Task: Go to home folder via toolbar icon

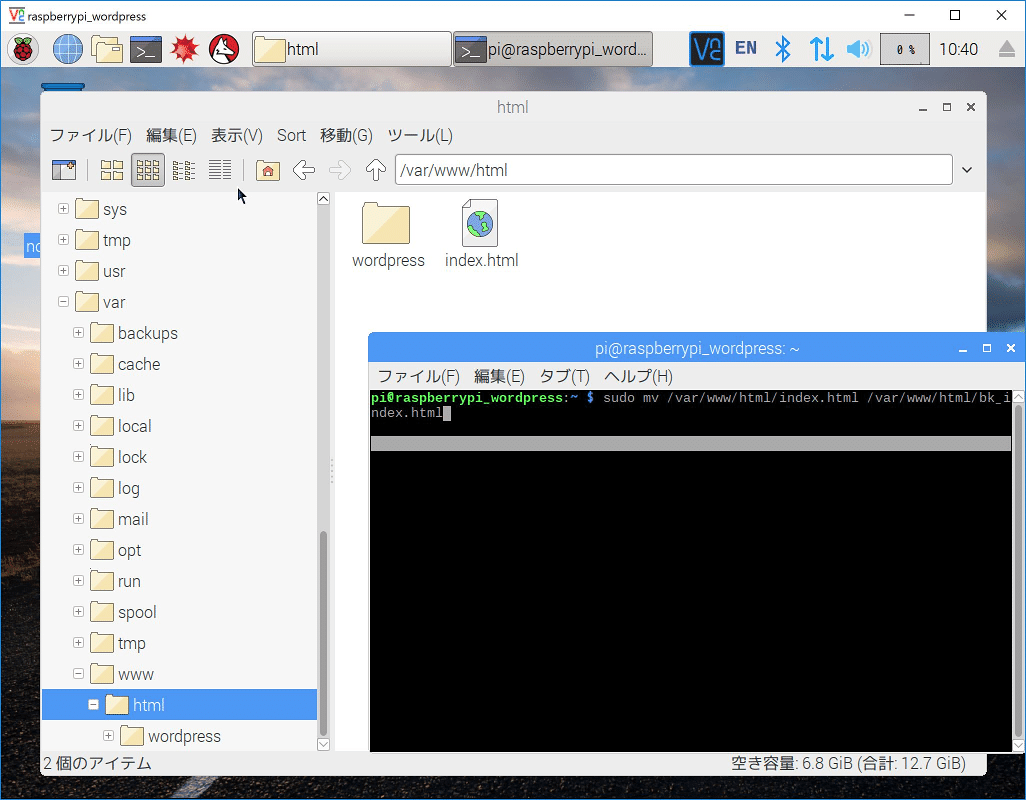Action: pos(268,171)
